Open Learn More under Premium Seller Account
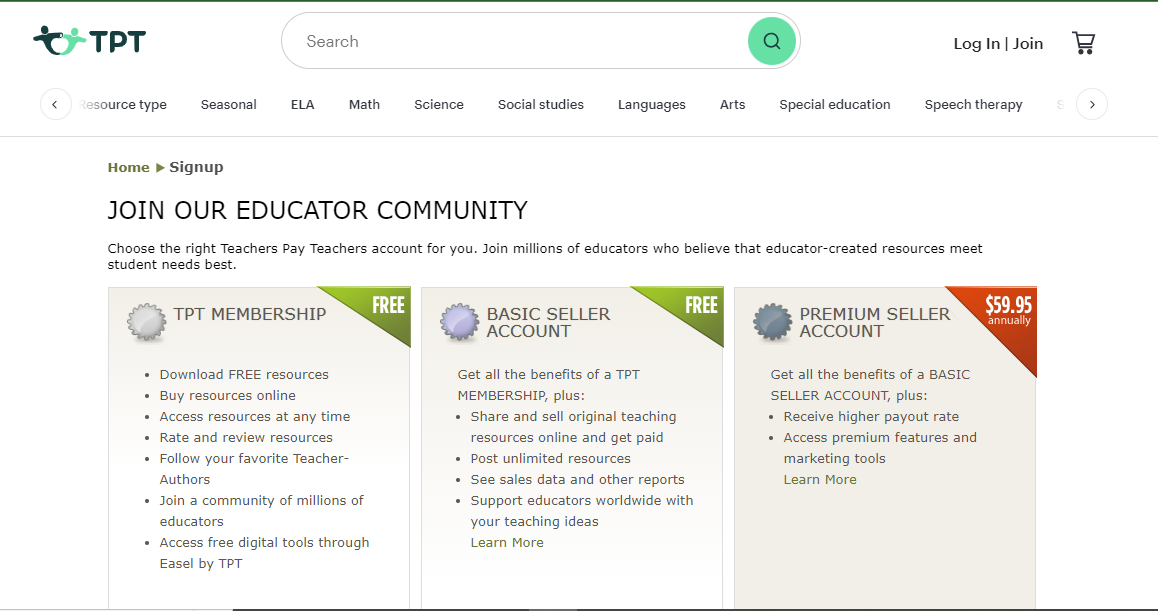Screen dimensions: 1158x611 click(819, 479)
